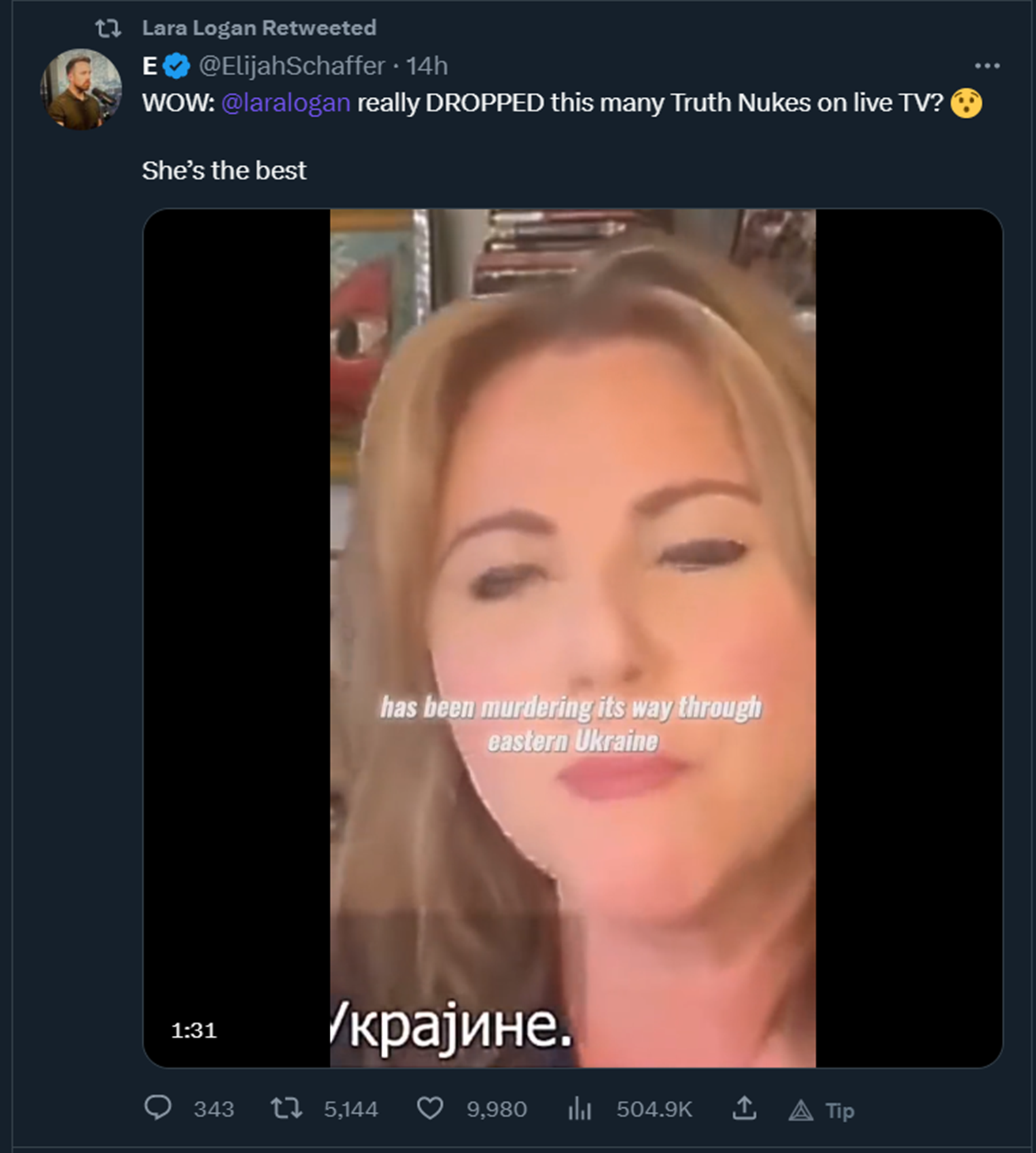
Task: Open the three-dot more options menu
Action: coord(987,66)
